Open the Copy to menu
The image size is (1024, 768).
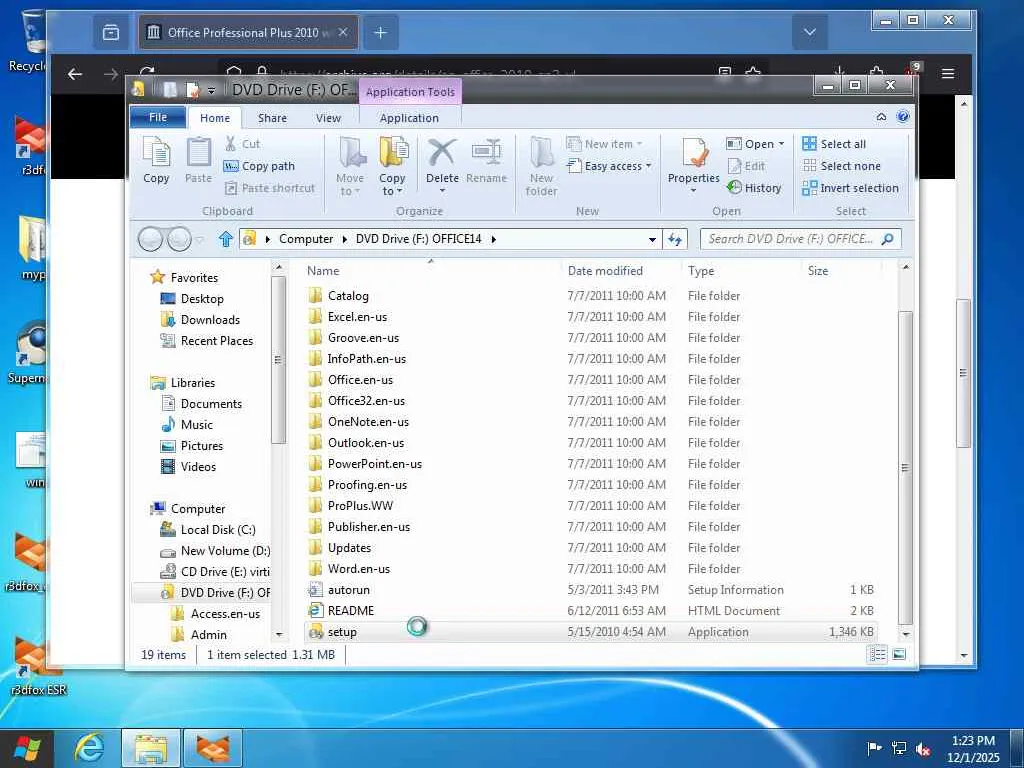[392, 166]
